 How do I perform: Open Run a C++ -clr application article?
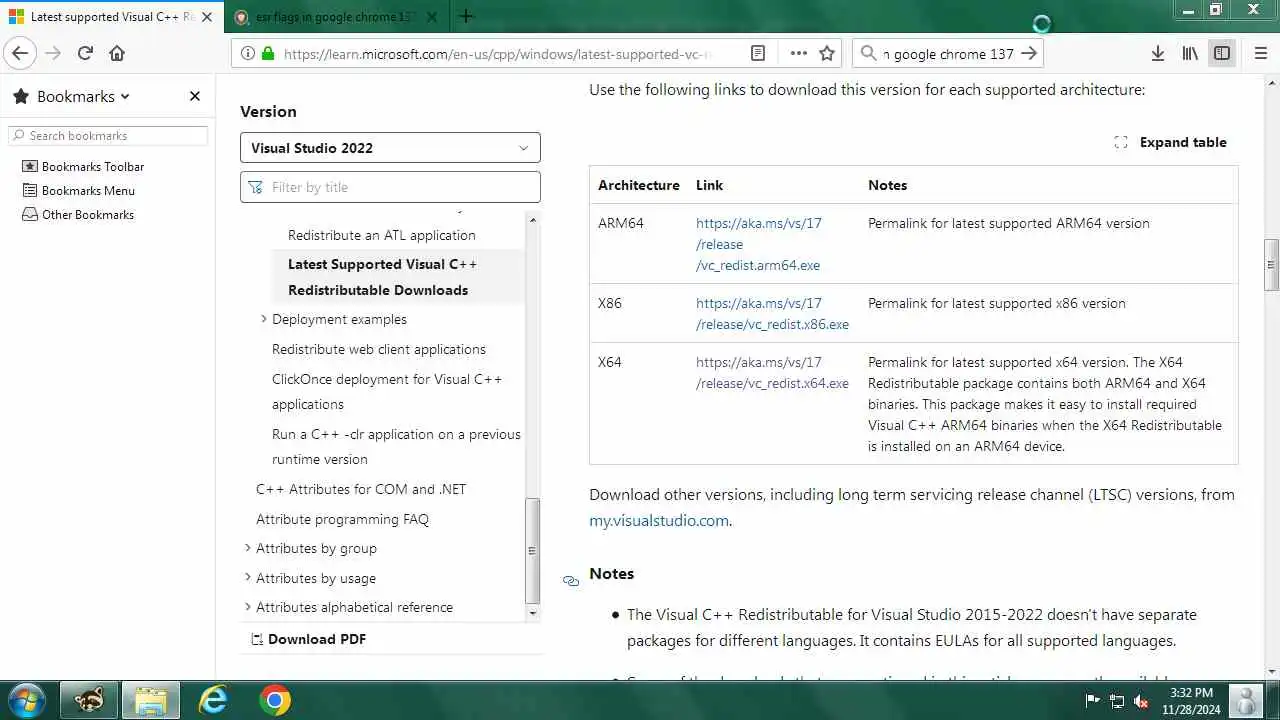click(396, 446)
